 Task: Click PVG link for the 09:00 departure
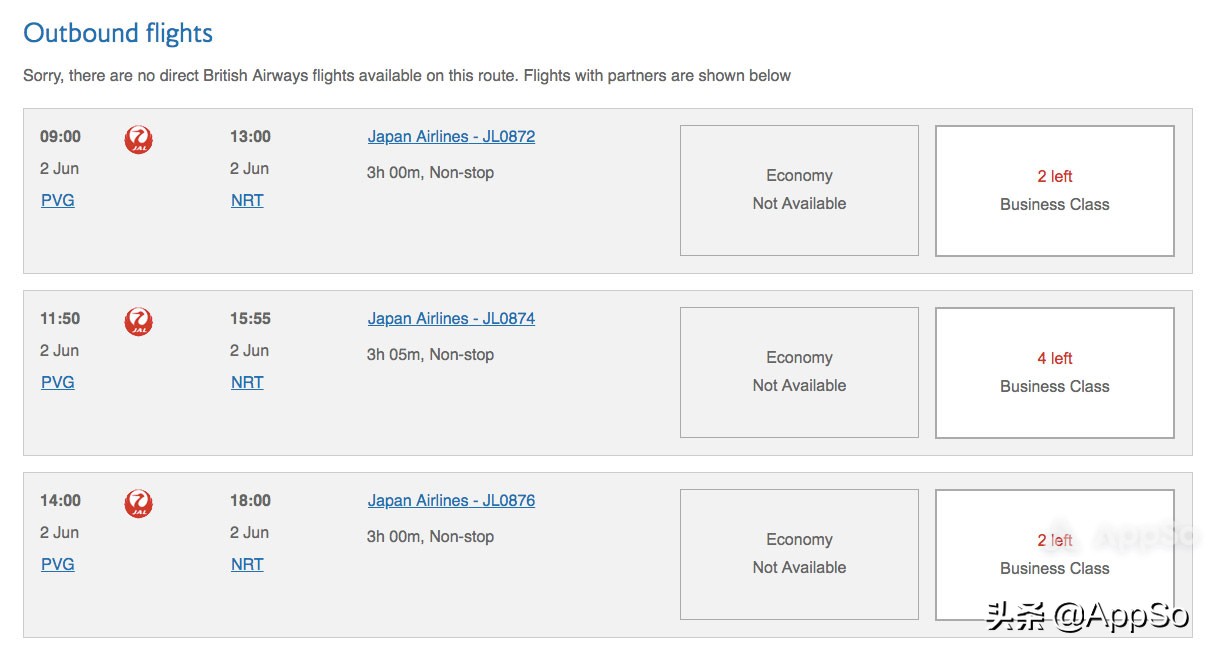[x=58, y=201]
